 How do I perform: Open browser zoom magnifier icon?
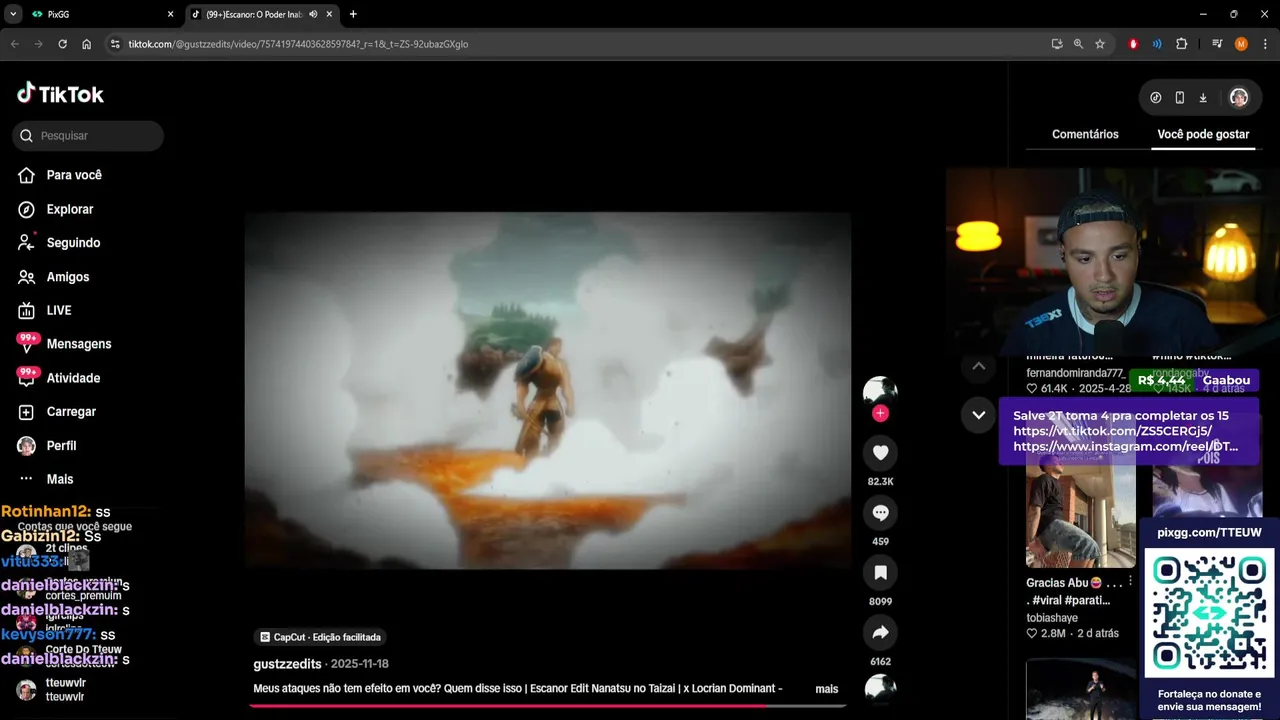tap(1078, 44)
